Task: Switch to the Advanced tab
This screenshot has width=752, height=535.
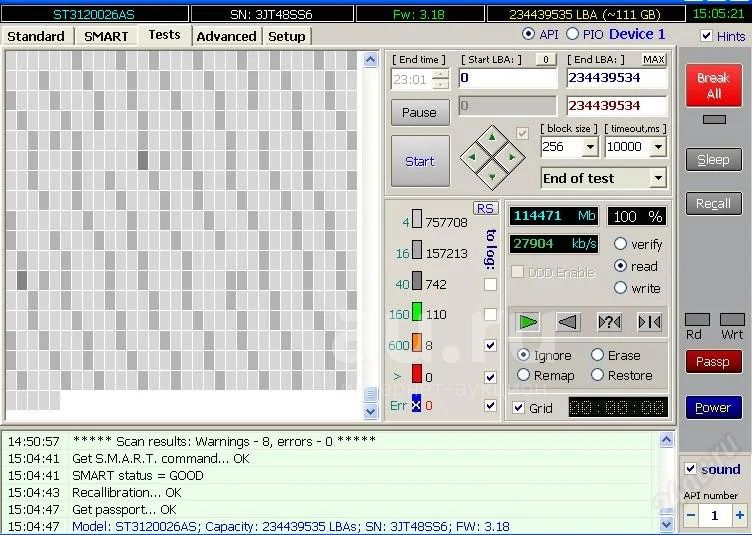Action: 226,36
